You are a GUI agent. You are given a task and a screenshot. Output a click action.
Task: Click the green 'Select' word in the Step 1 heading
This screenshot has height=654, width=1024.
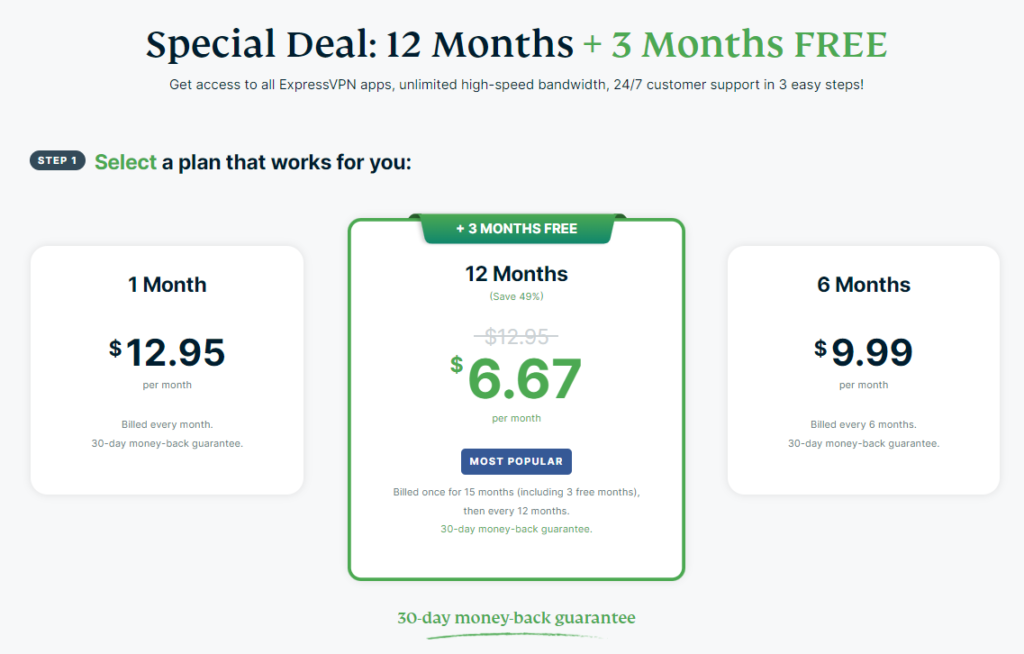[125, 162]
